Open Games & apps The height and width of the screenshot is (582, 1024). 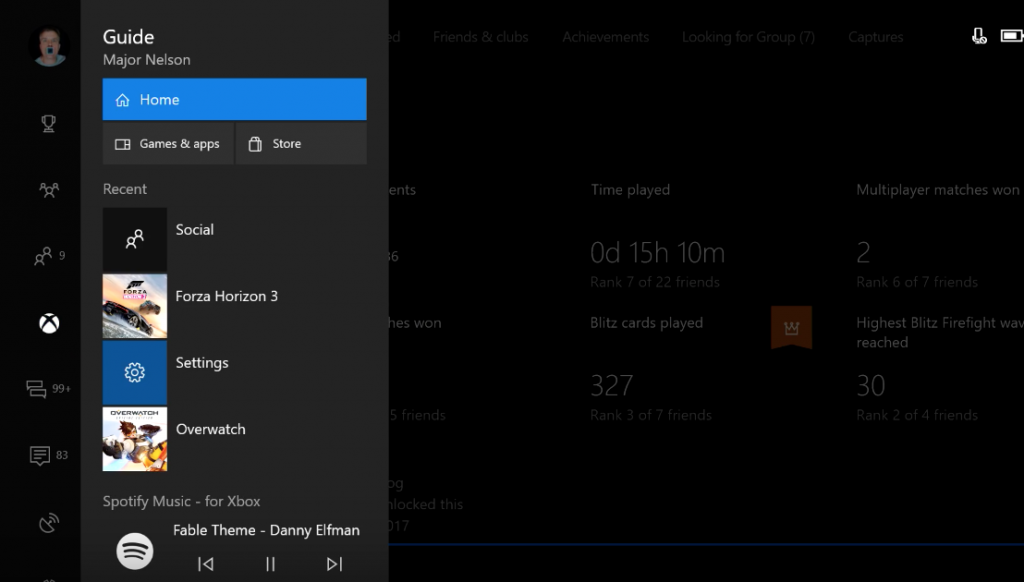[168, 144]
